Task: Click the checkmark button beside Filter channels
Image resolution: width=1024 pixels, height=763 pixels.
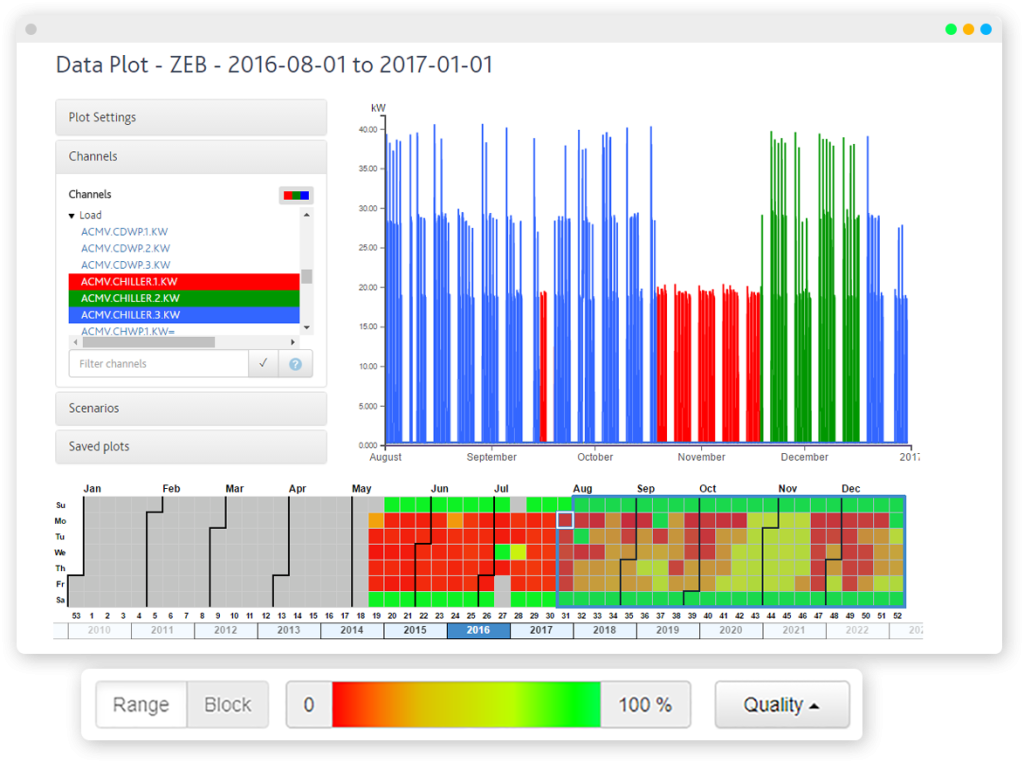Action: [x=263, y=364]
